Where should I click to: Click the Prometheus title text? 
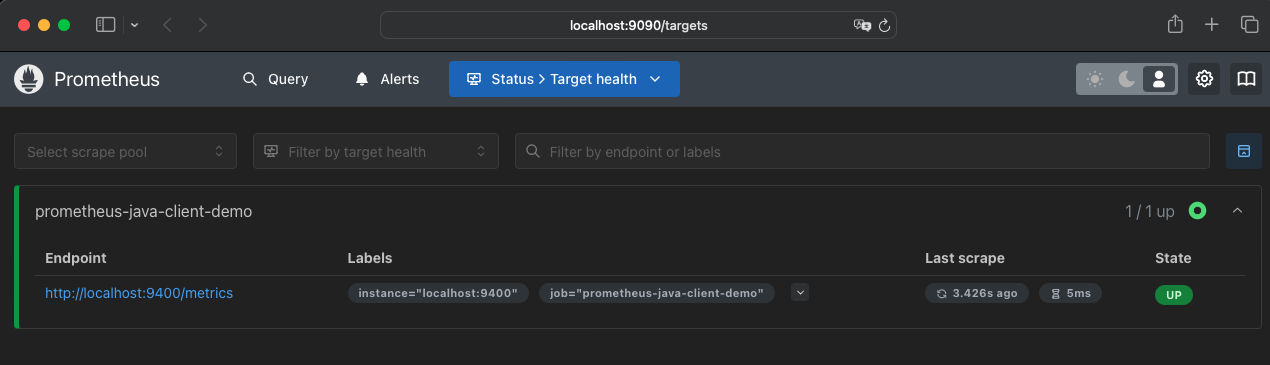tap(107, 79)
